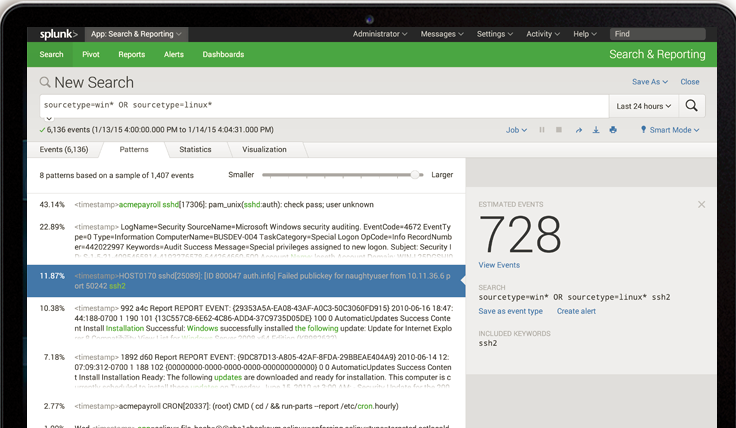Click the View Events link
736x428 pixels.
coord(499,265)
